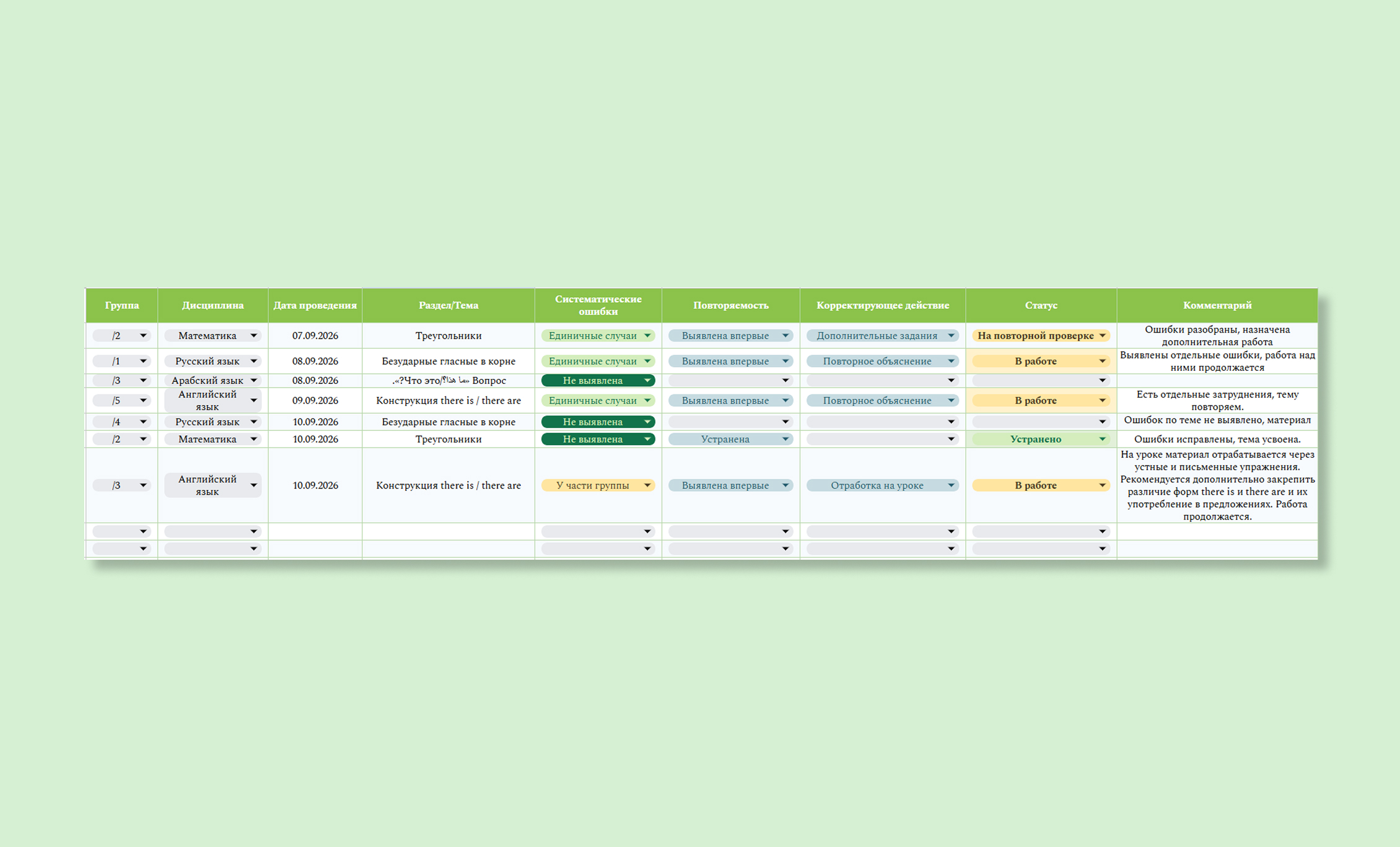Open the "На повторной проверке" status dropdown
Screen dimensions: 1400x847
[1041, 336]
